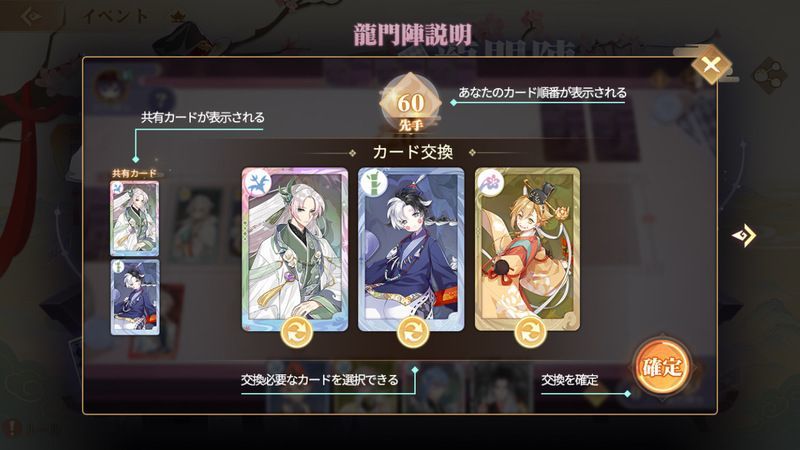Open the top shared card thumbnail
This screenshot has width=800, height=450.
pos(135,218)
